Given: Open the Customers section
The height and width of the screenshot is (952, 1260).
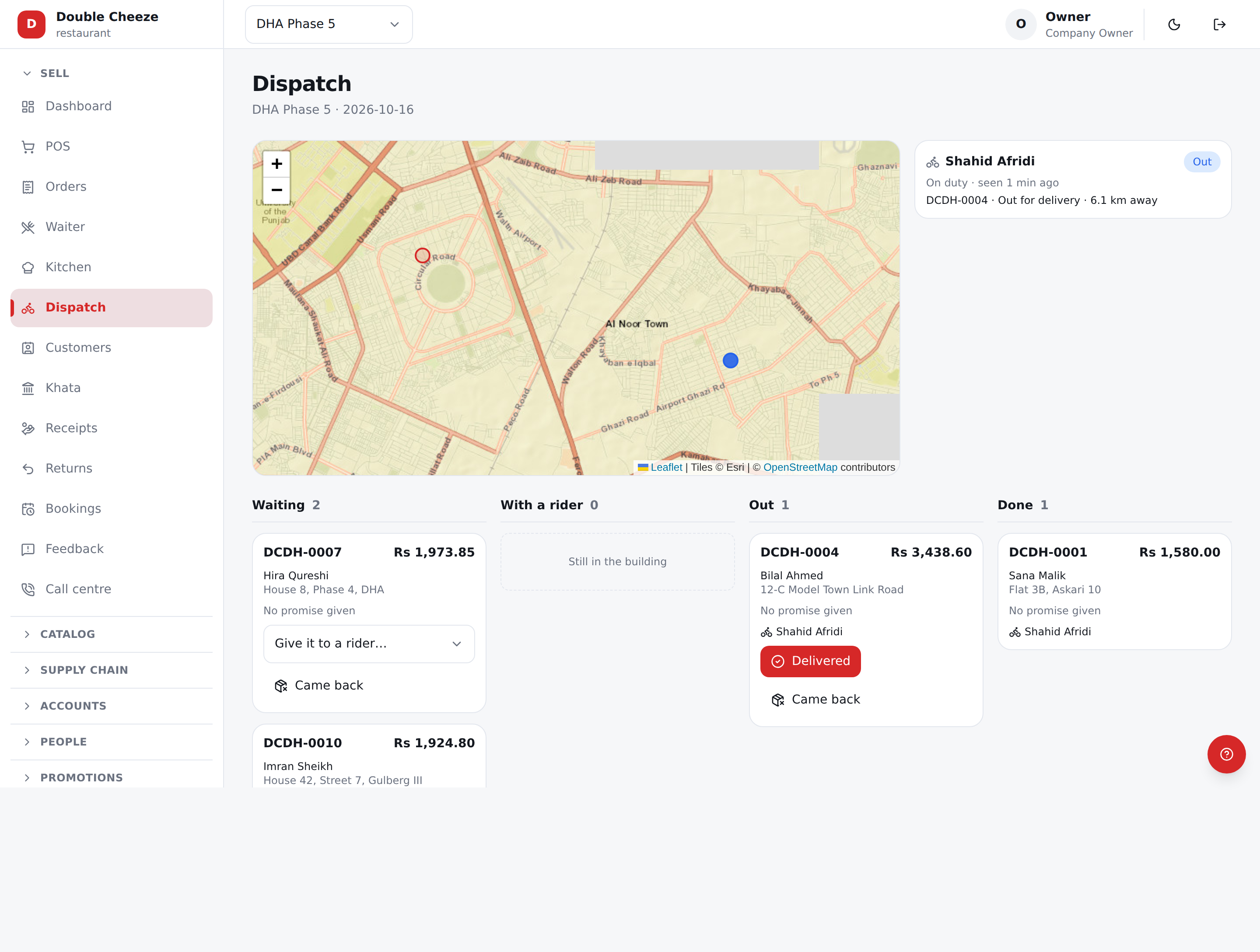Looking at the screenshot, I should 111,347.
